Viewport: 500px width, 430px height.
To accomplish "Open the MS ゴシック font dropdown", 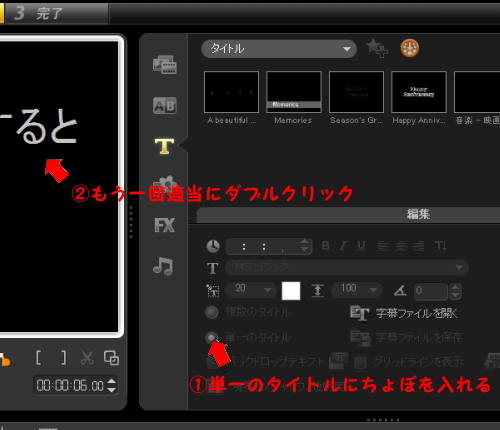I will tap(347, 267).
